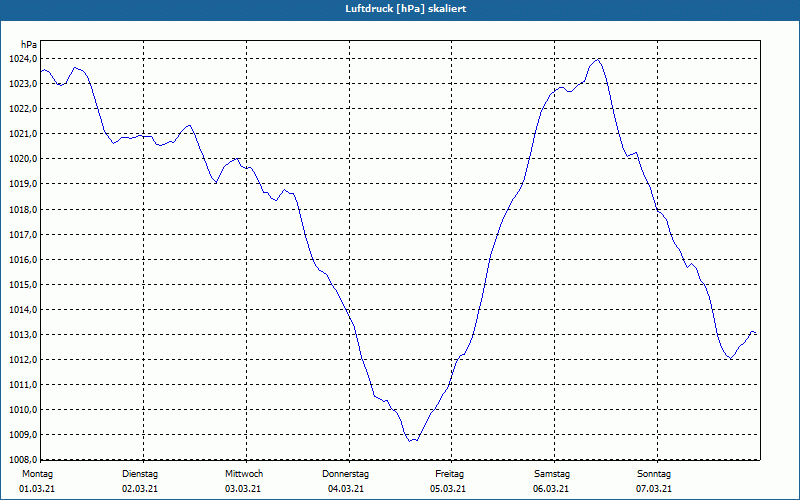Click the 1021,0 axis value

[23, 134]
